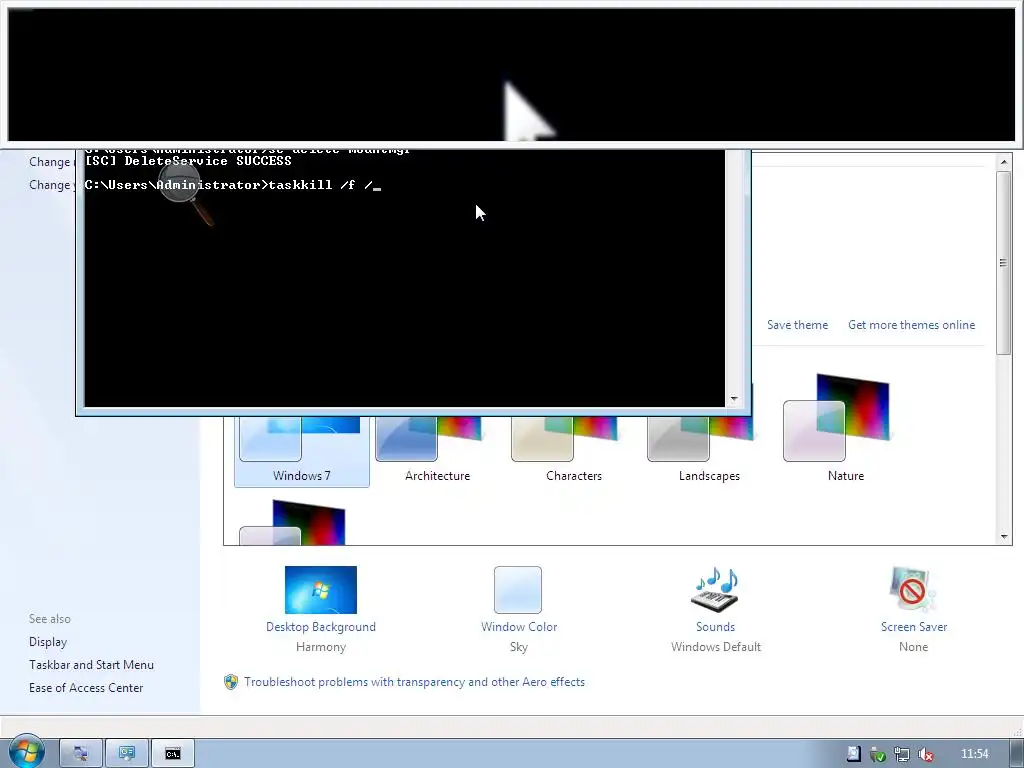Select the partly visible theme below Windows 7
The image size is (1024, 768).
pos(293,522)
